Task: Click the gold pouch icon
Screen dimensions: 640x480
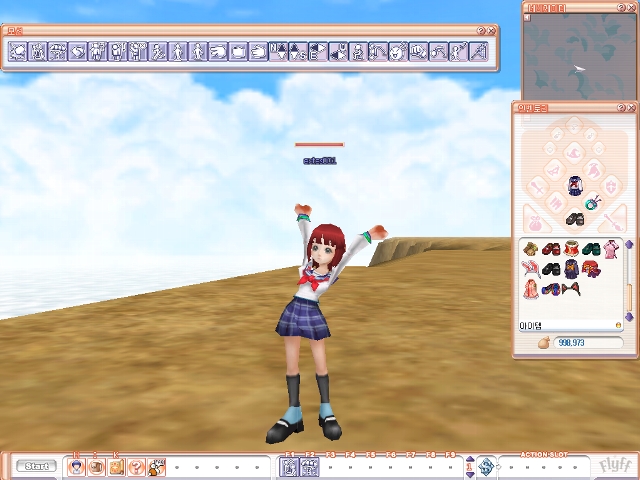Action: point(544,342)
